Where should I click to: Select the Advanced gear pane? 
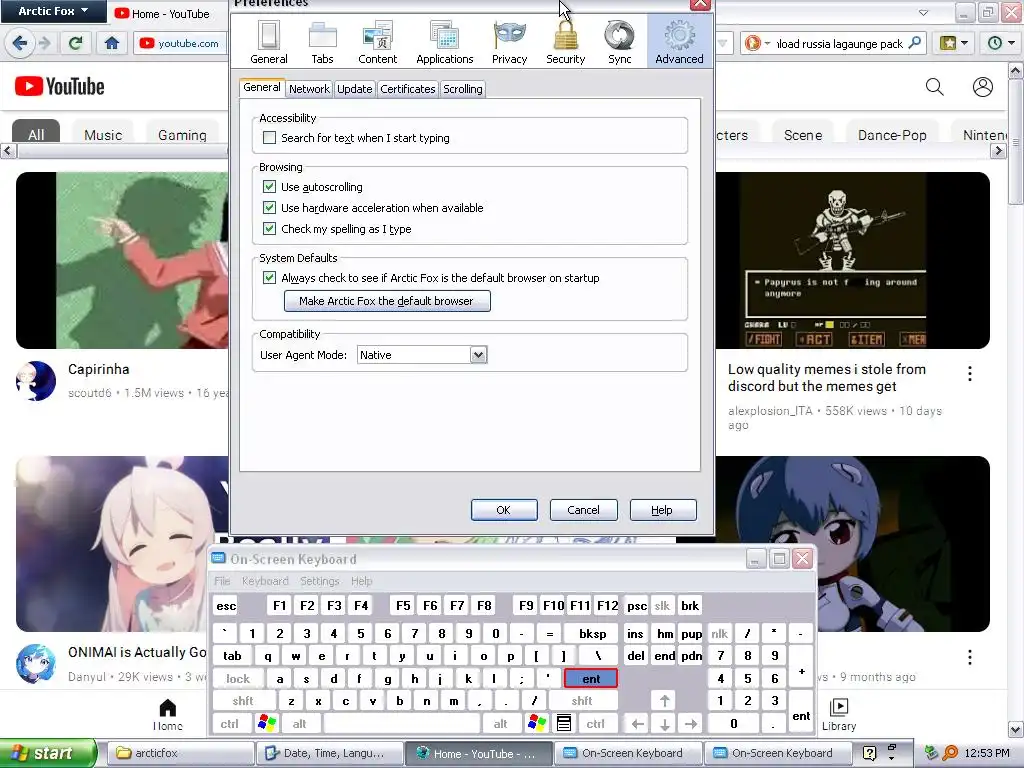[x=679, y=42]
